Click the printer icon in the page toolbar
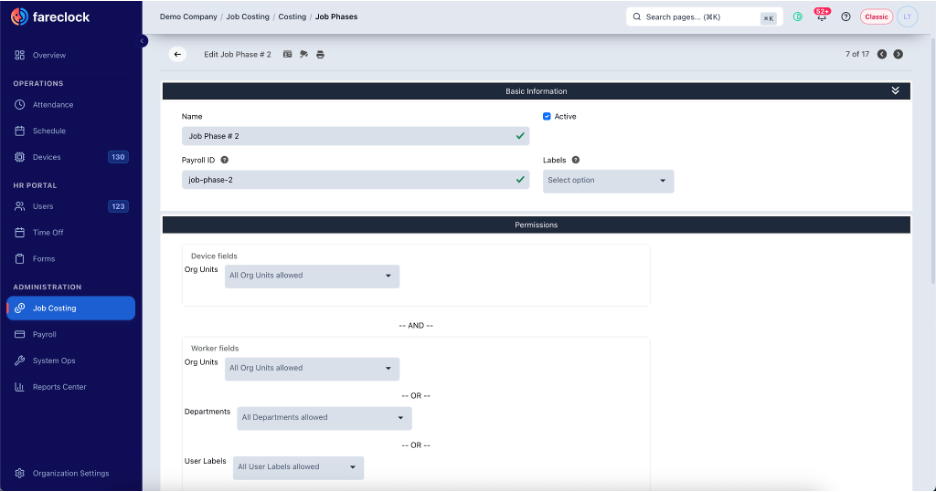The width and height of the screenshot is (936, 492). 321,54
